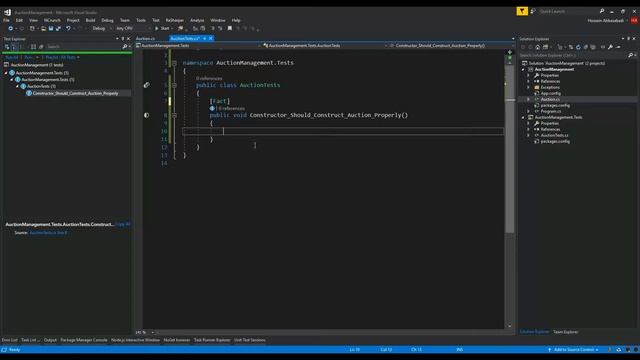The width and height of the screenshot is (640, 360).
Task: Open the Analyze menu
Action: pos(197,20)
